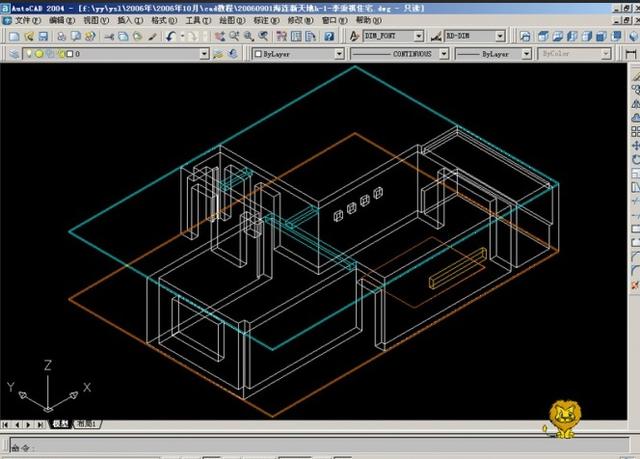
Task: Open the 视图(V) menu
Action: pyautogui.click(x=96, y=20)
